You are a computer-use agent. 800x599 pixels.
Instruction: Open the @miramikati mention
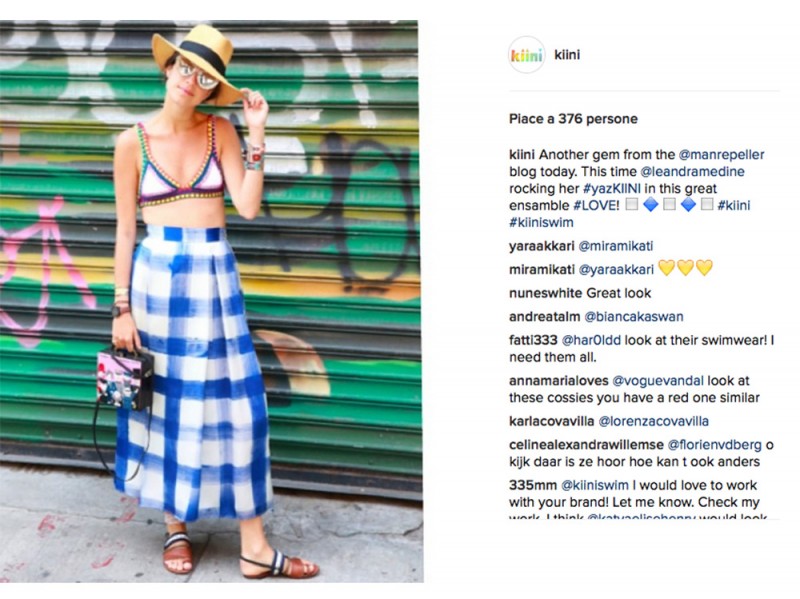pyautogui.click(x=616, y=246)
